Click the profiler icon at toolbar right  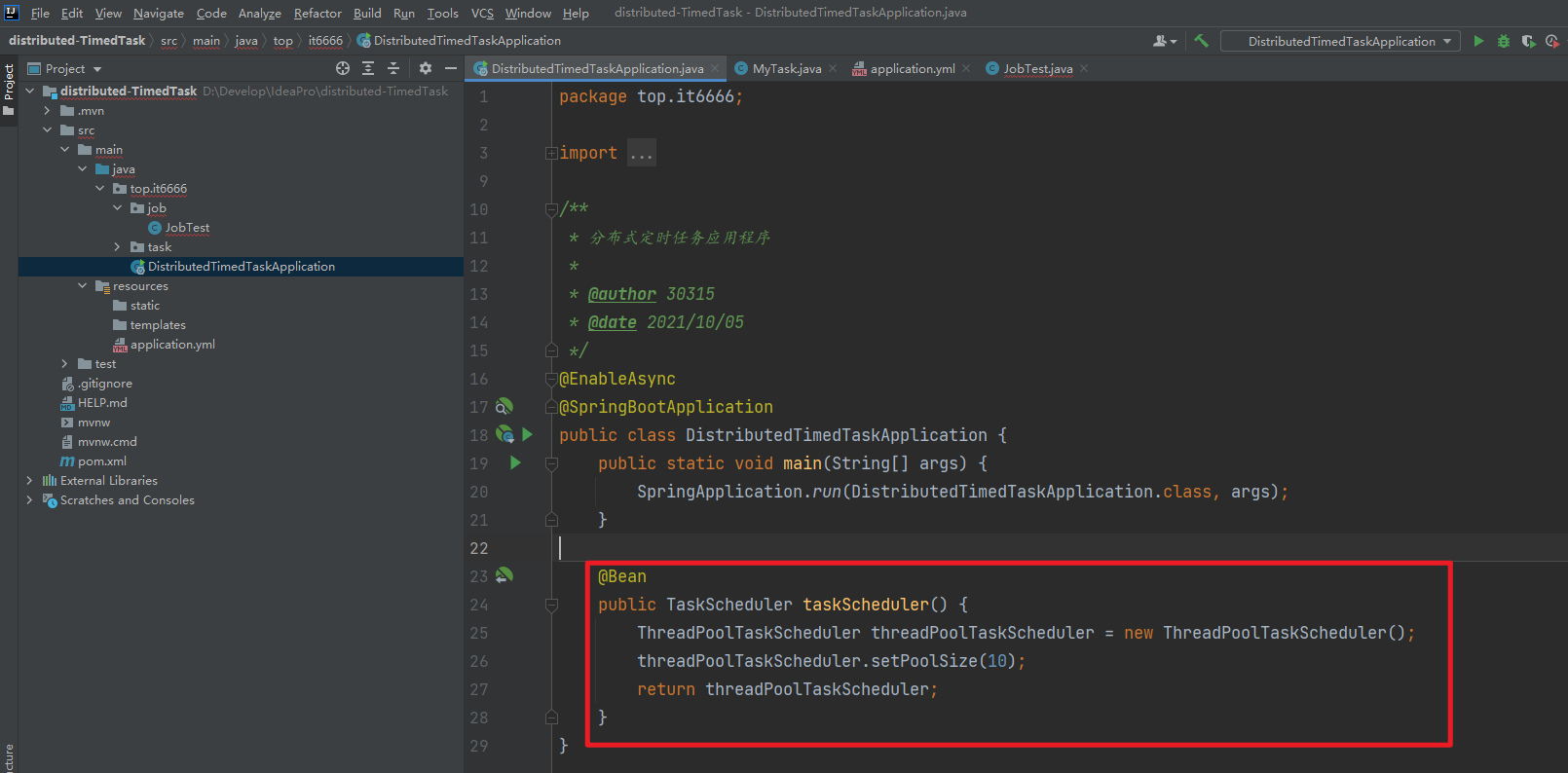click(1552, 41)
